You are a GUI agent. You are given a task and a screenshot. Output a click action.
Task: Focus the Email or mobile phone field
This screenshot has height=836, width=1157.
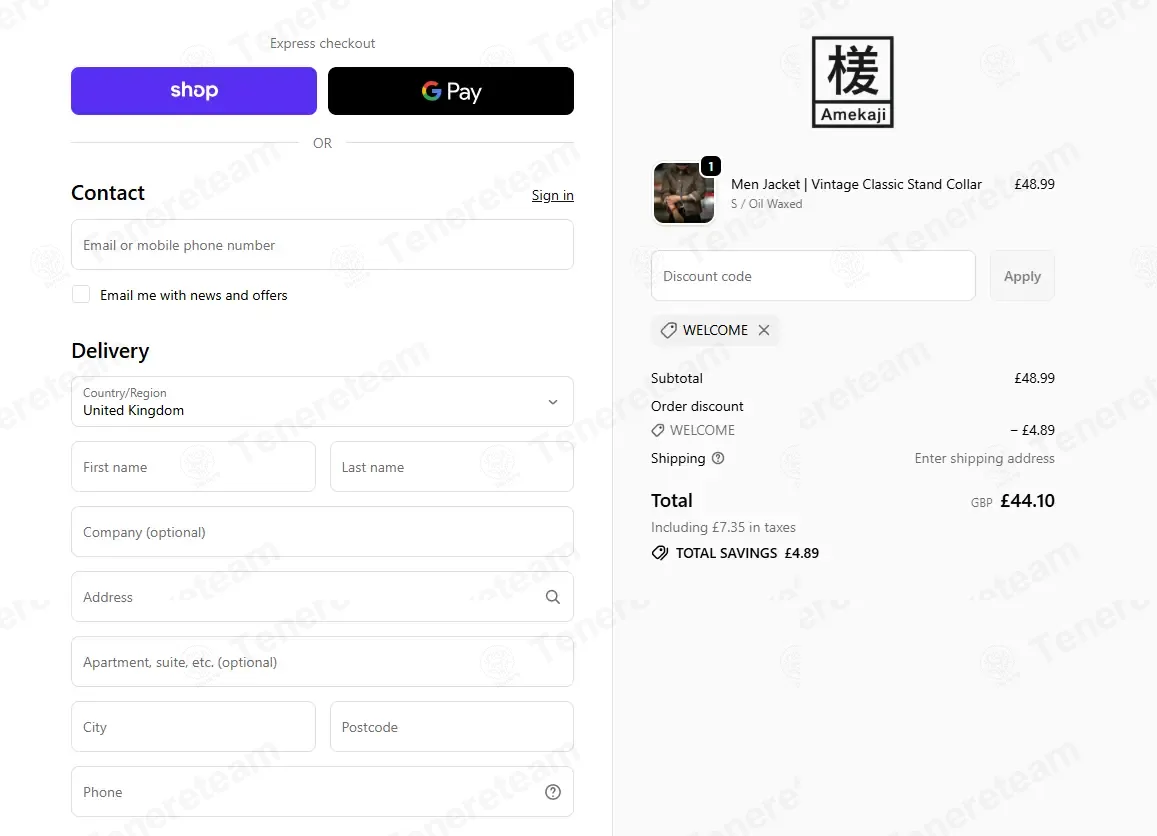(322, 245)
